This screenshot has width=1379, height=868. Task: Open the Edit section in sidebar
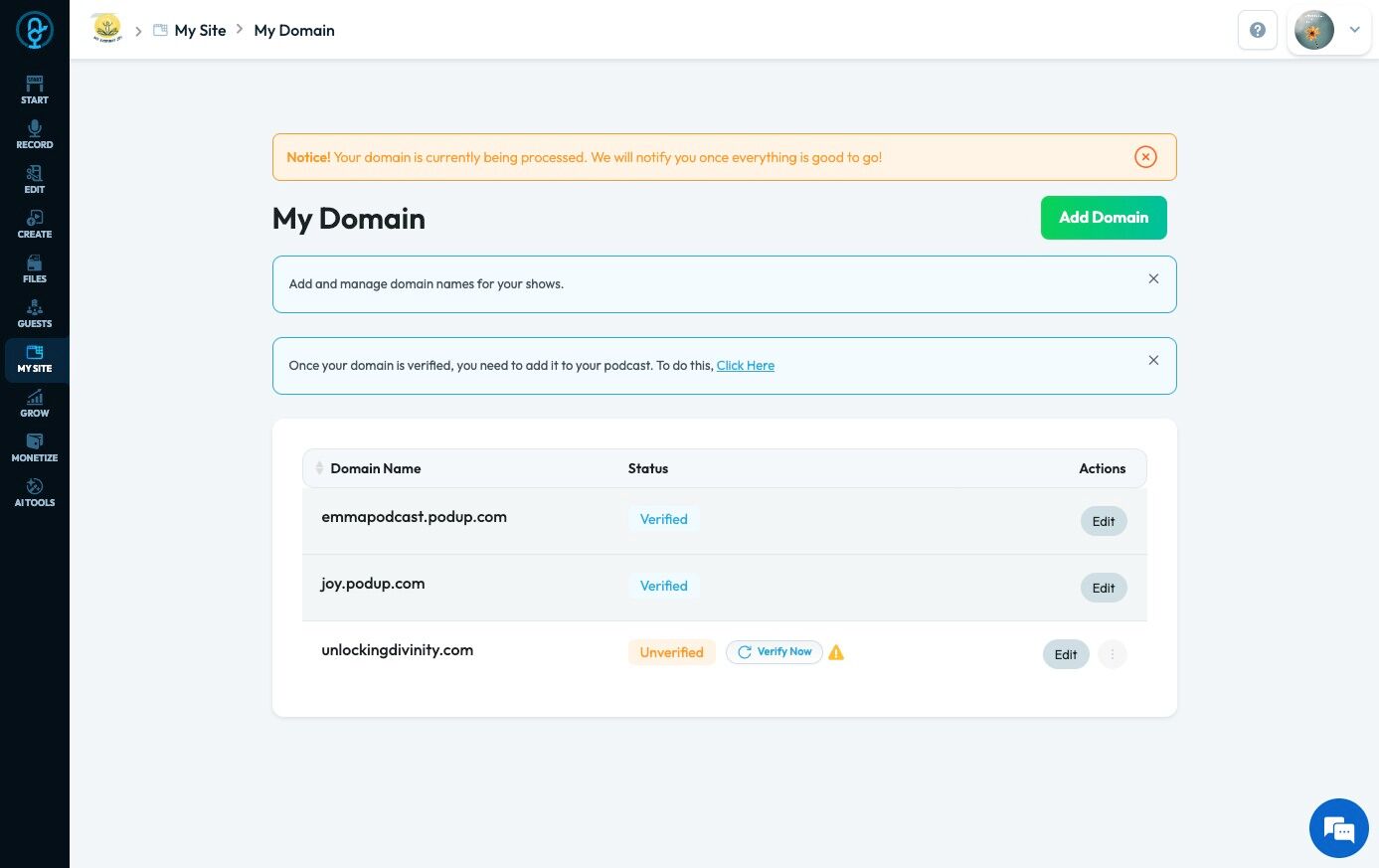tap(35, 179)
